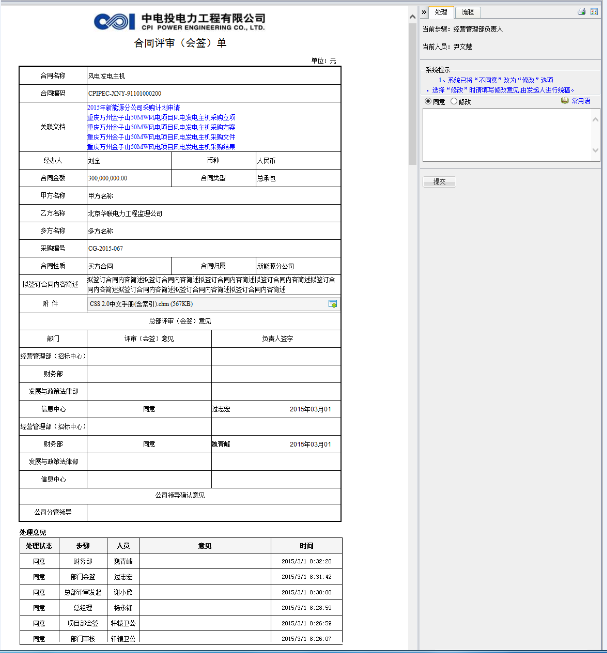Screen dimensions: 607x653
Task: Click the comment box scroll up arrow
Action: click(x=595, y=120)
